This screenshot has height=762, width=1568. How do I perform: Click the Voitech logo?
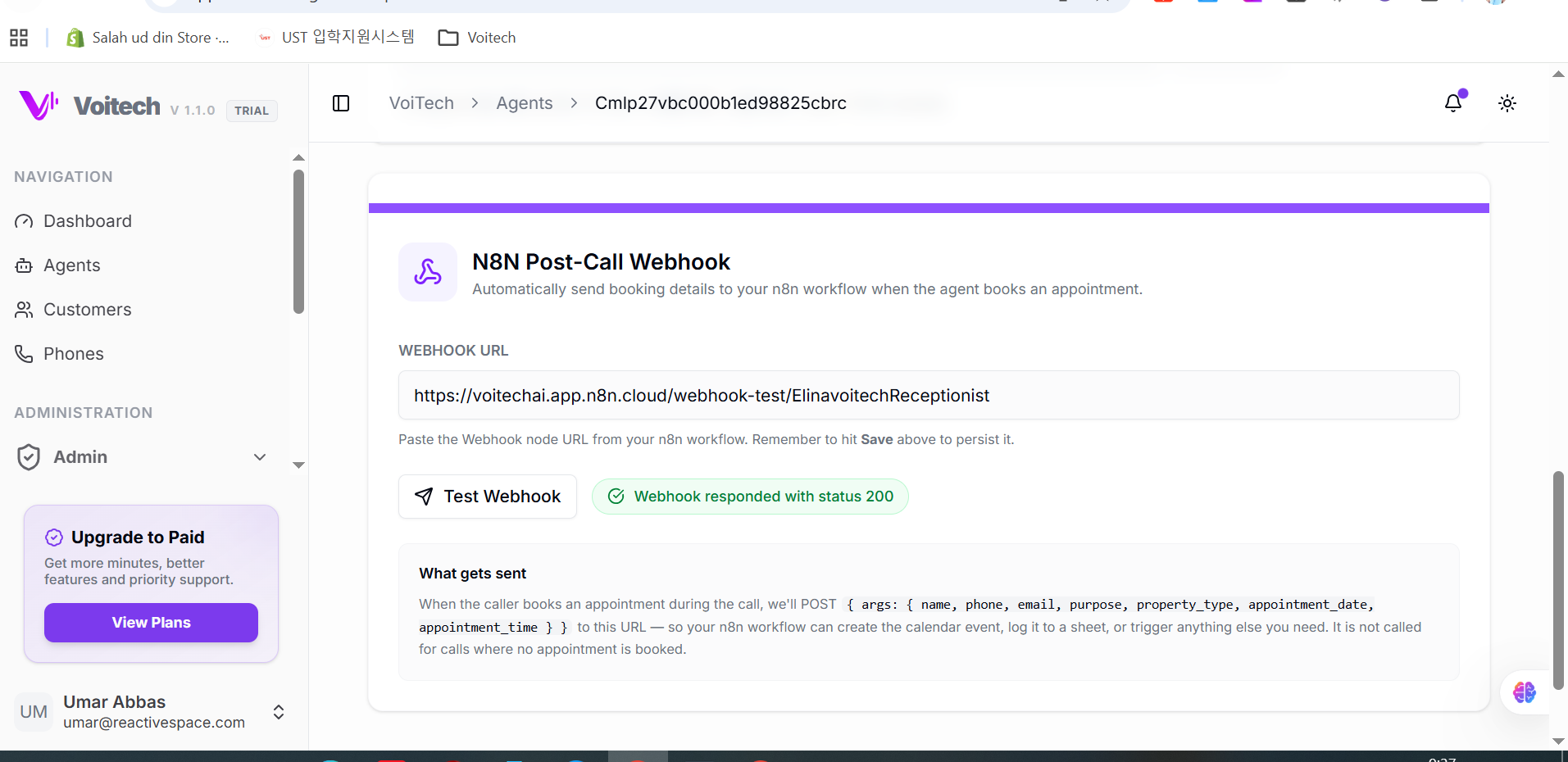click(89, 106)
